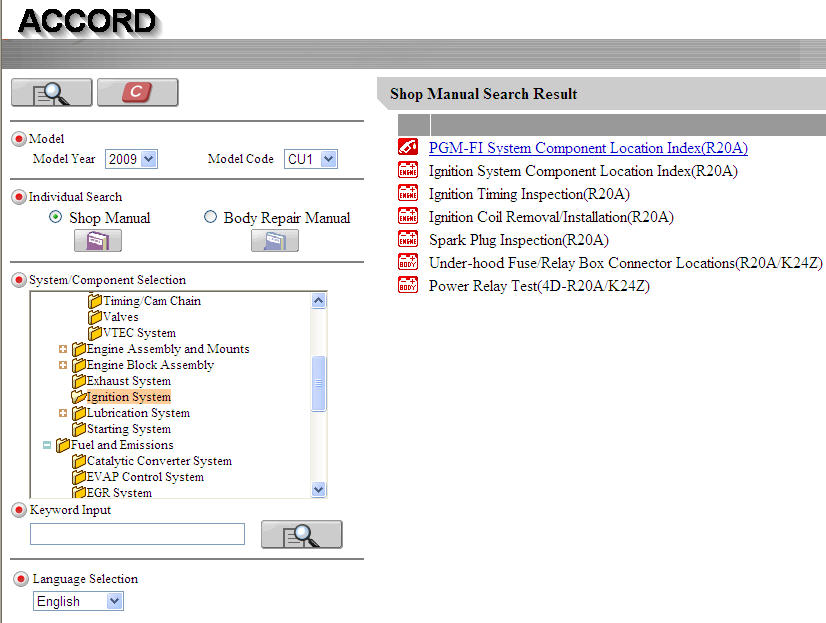This screenshot has width=826, height=623.
Task: Select Lubrication System in the tree
Action: coord(139,413)
